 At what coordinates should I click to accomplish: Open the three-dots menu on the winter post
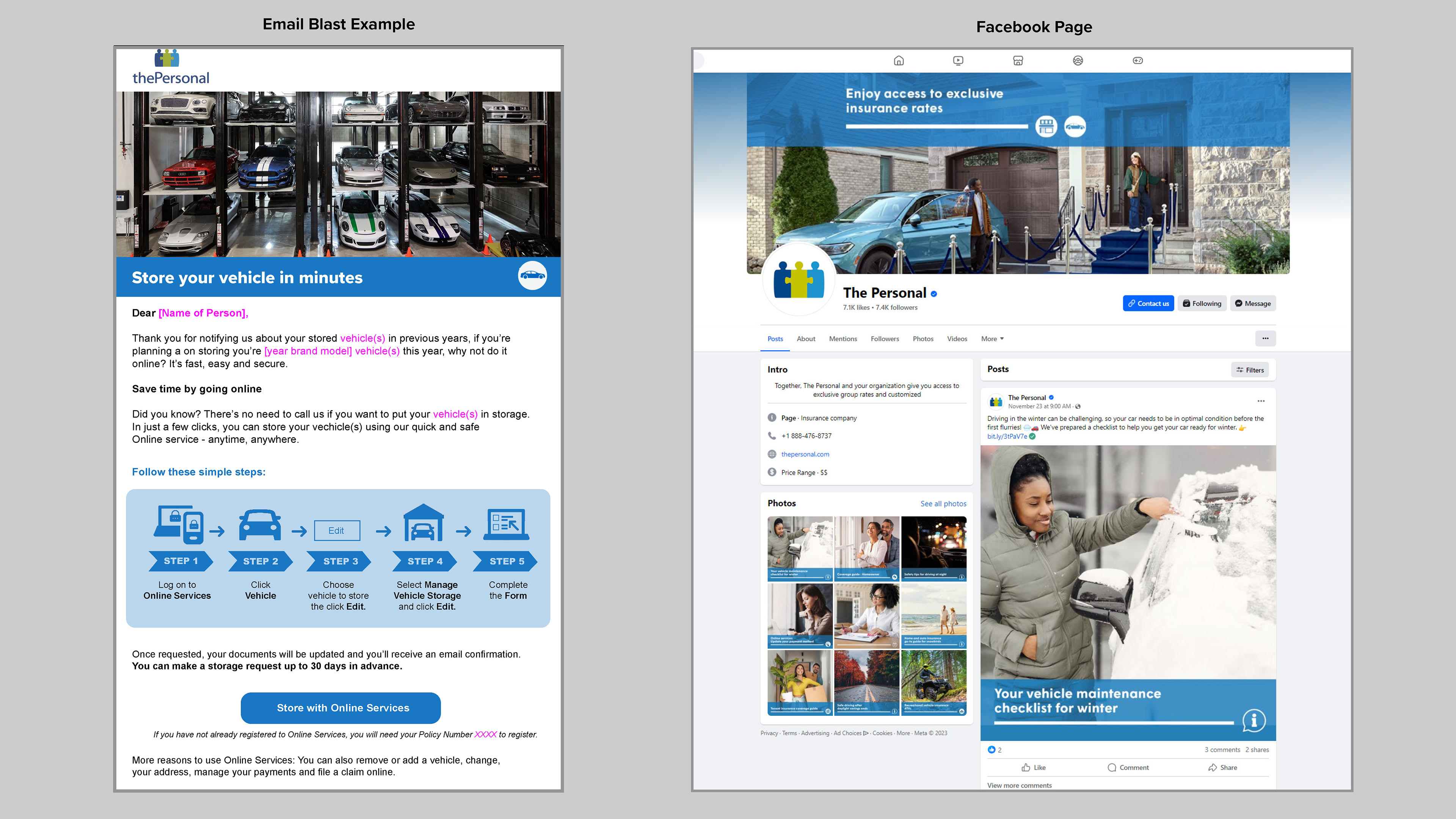click(1260, 401)
